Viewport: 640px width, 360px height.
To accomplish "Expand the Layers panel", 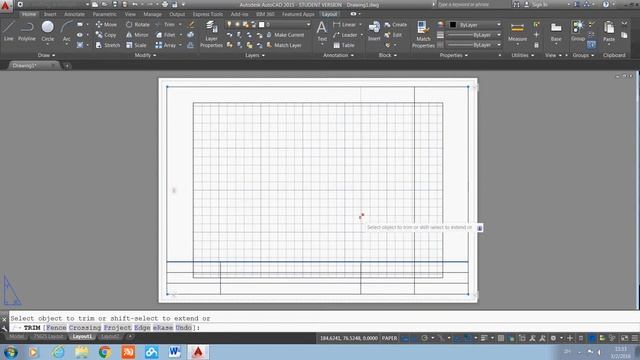I will (255, 55).
